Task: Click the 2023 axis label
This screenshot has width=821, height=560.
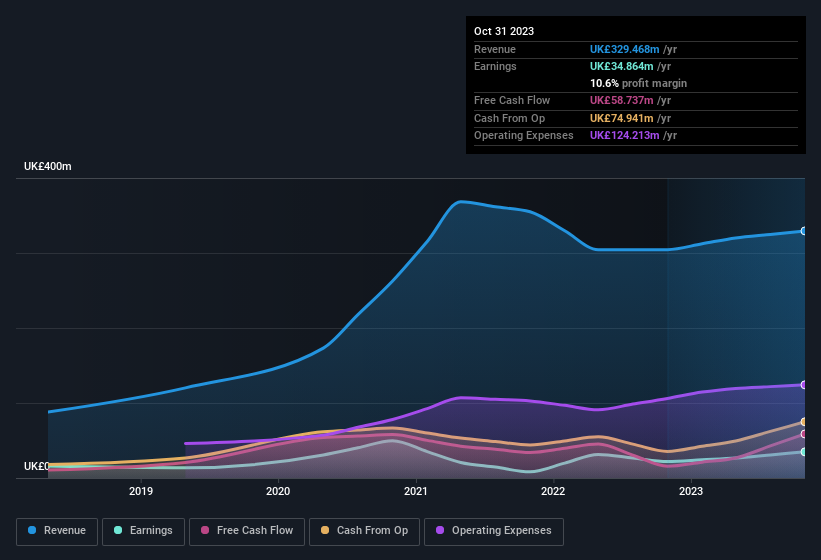Action: (x=691, y=491)
